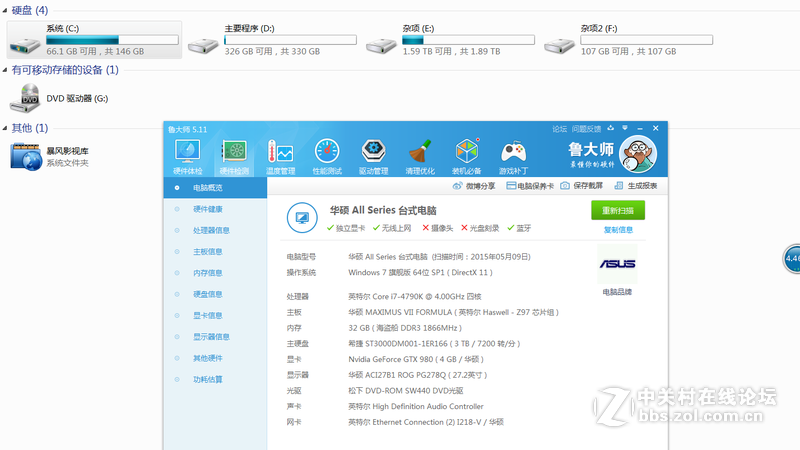Share via 微博分享
The image size is (800, 450).
tap(474, 186)
